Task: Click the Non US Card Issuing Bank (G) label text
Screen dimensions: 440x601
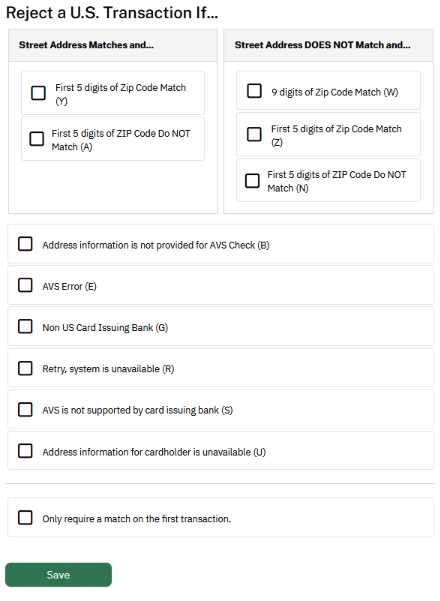Action: tap(105, 328)
